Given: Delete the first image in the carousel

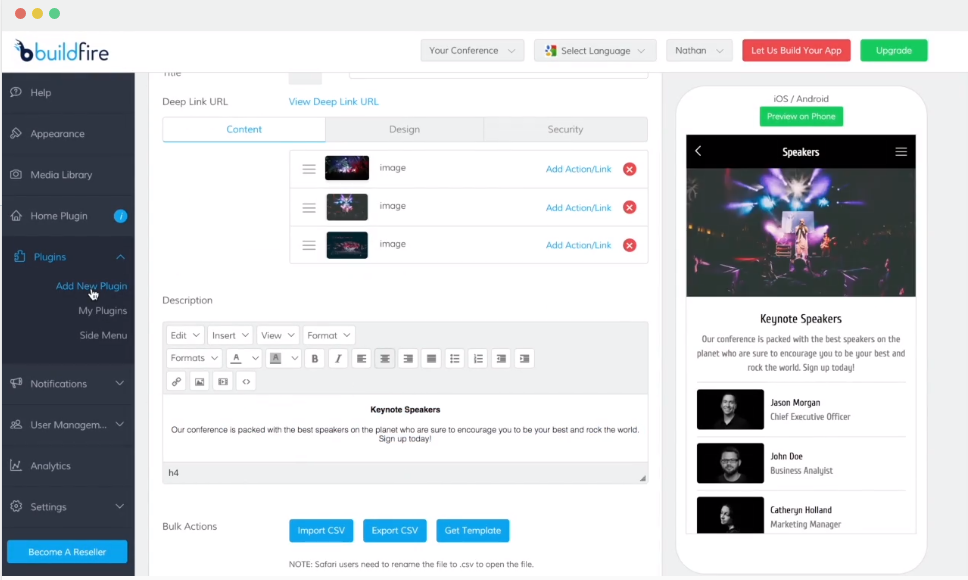Looking at the screenshot, I should (x=629, y=169).
